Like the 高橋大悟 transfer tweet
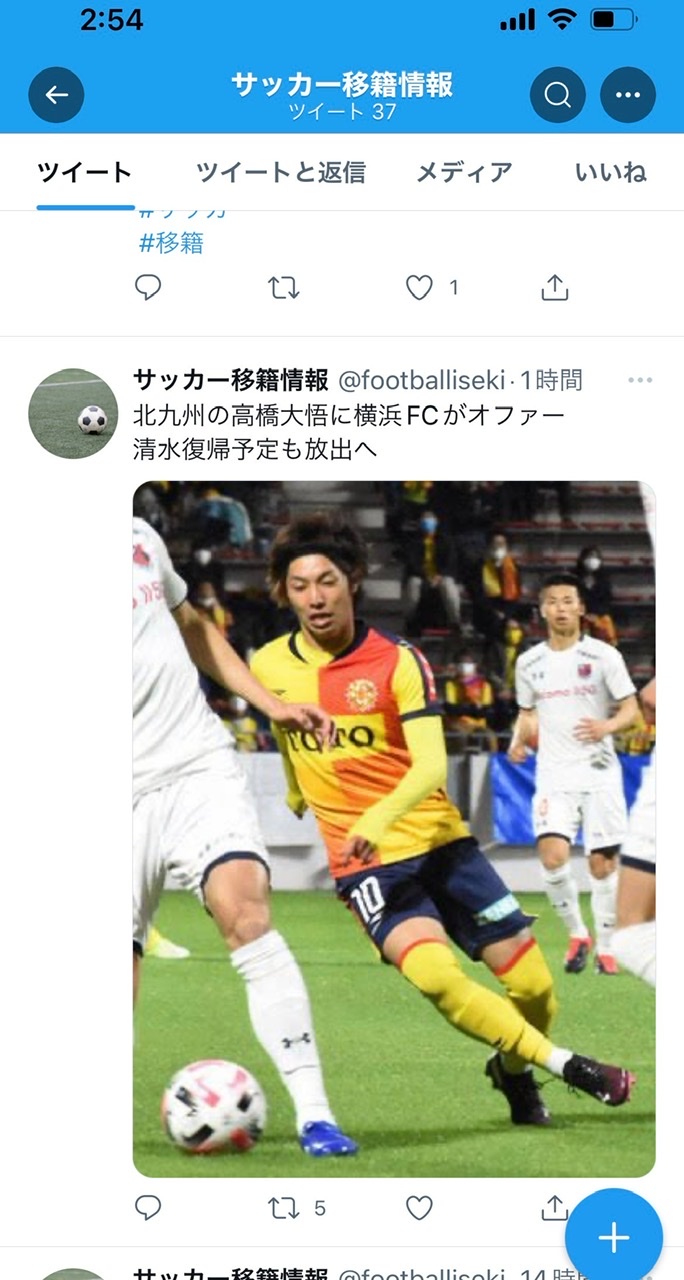The width and height of the screenshot is (684, 1280). point(419,1208)
